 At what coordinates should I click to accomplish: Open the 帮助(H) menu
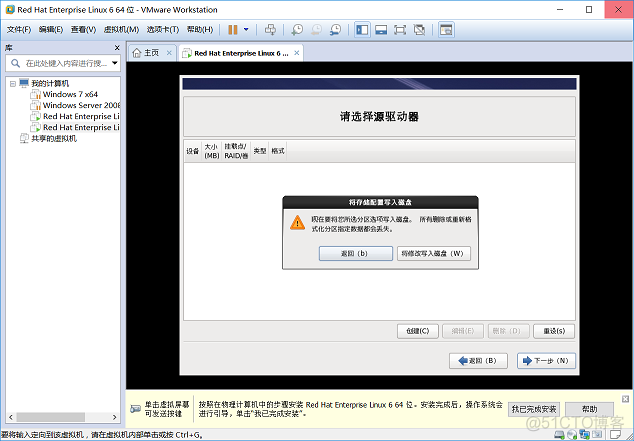(200, 30)
